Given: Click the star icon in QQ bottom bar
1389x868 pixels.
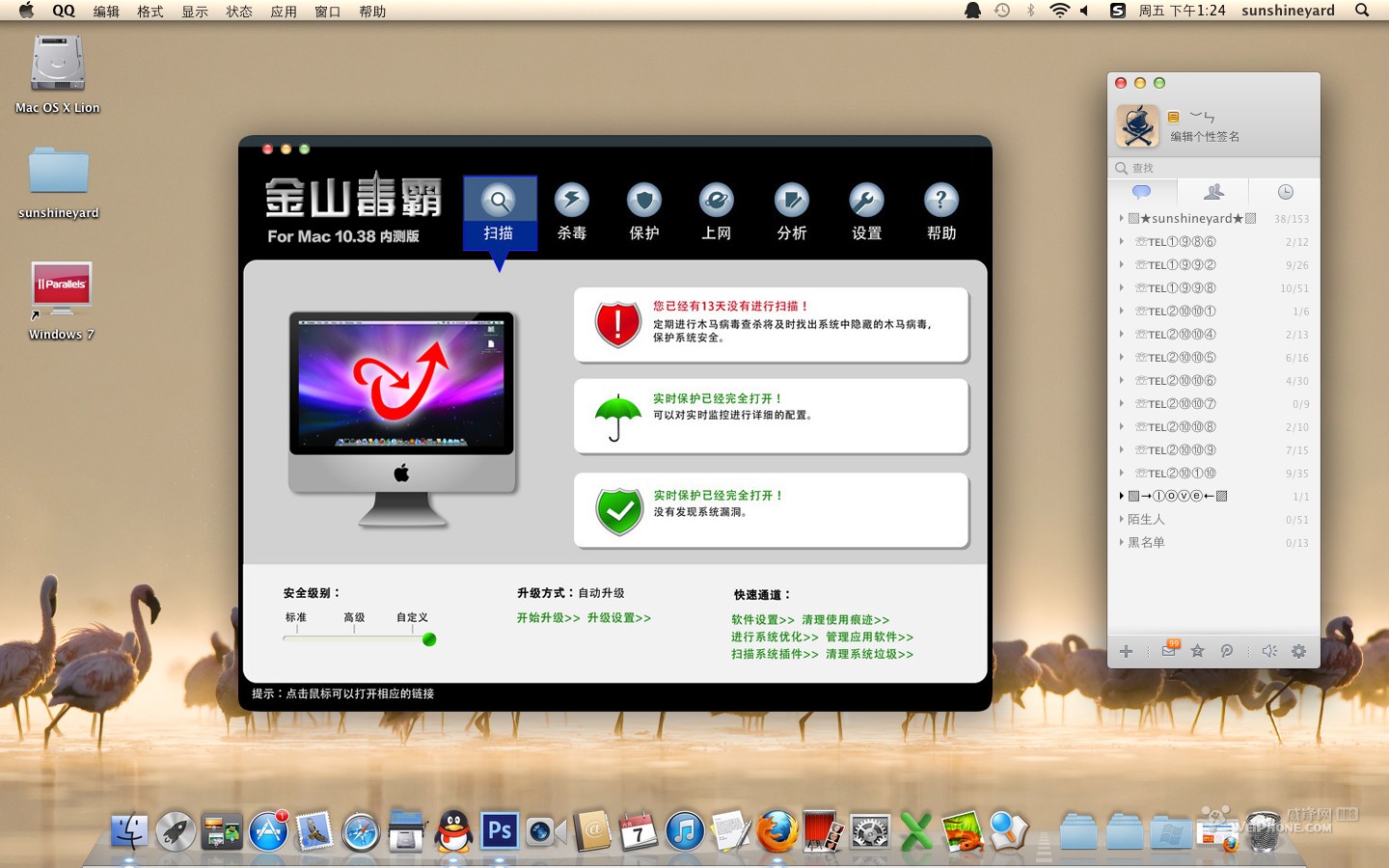Looking at the screenshot, I should [x=1198, y=651].
